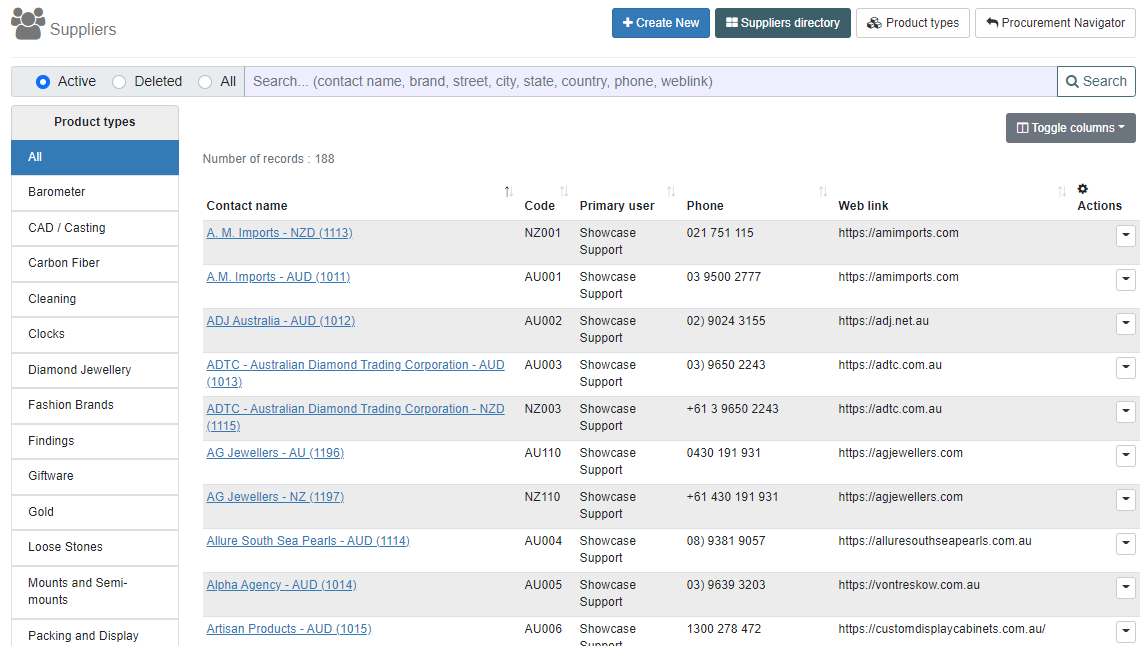Screen dimensions: 1147x646
Task: Open A. M. Imports - NZD (1113) supplier
Action: (279, 233)
